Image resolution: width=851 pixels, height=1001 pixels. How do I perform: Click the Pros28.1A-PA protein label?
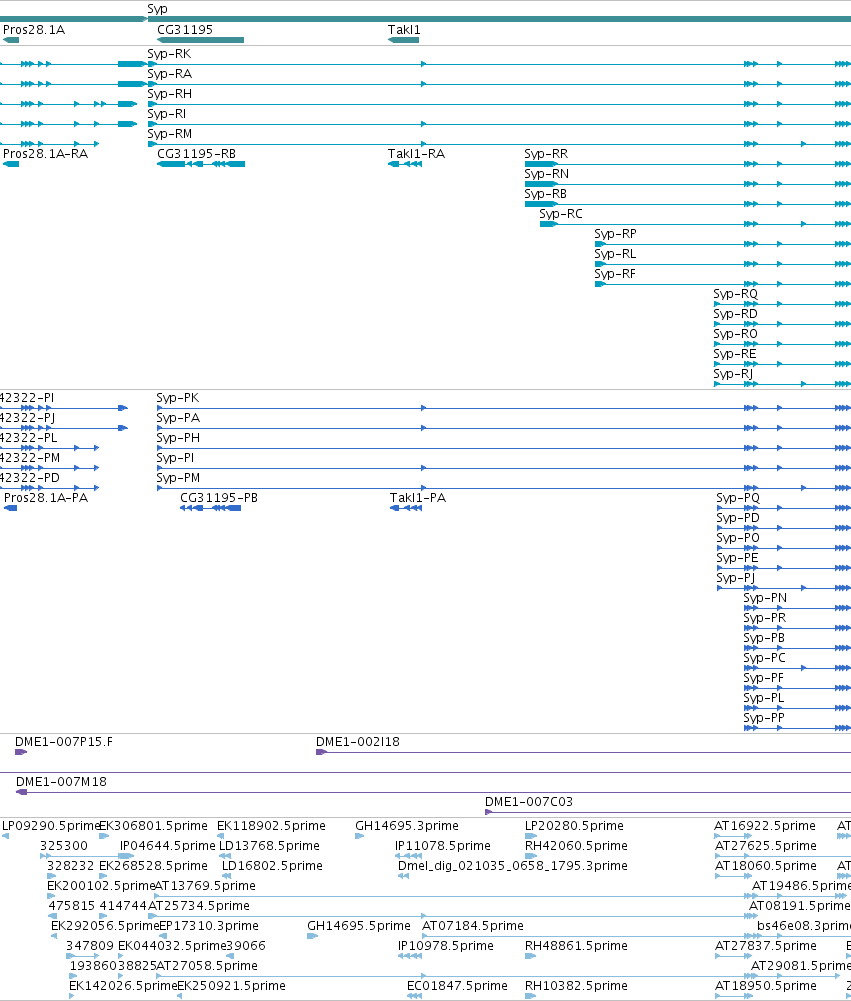pyautogui.click(x=46, y=497)
